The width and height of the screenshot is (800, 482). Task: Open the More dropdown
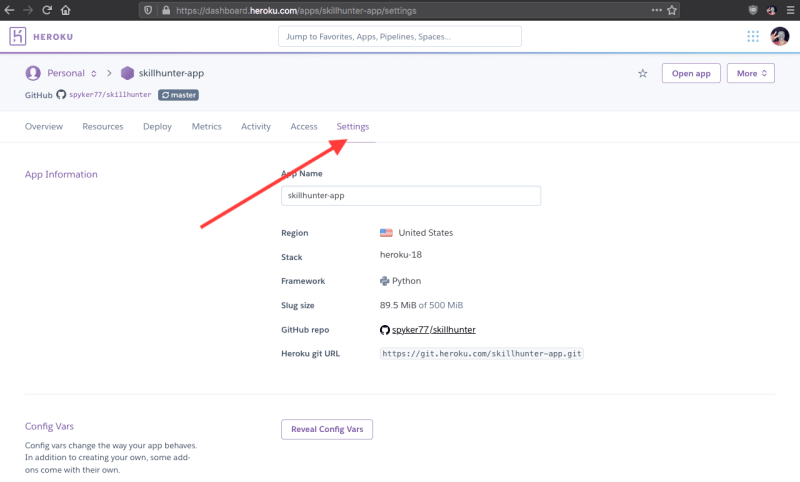point(751,73)
